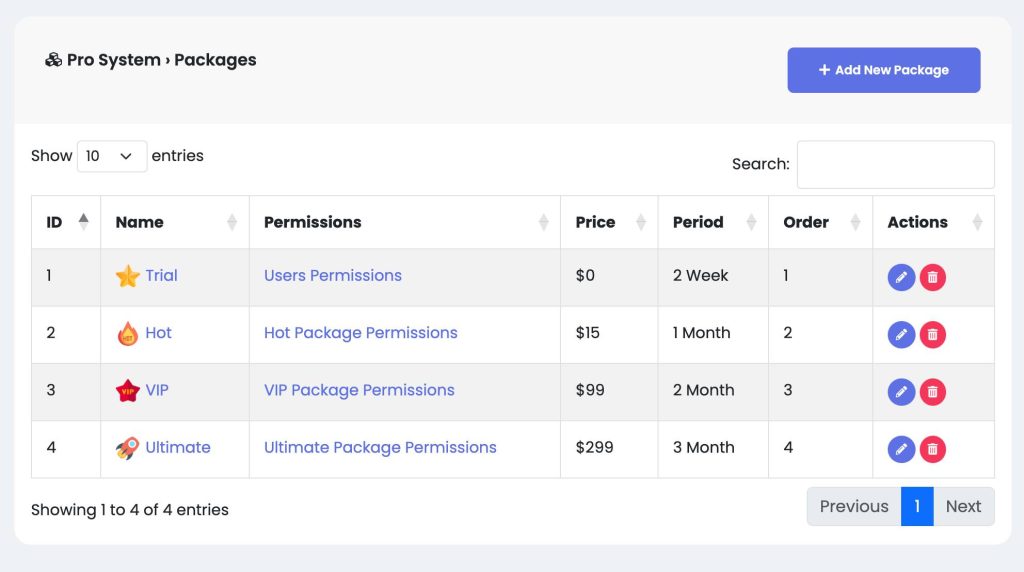Open the Hot package name link
This screenshot has height=572, width=1024.
click(158, 333)
